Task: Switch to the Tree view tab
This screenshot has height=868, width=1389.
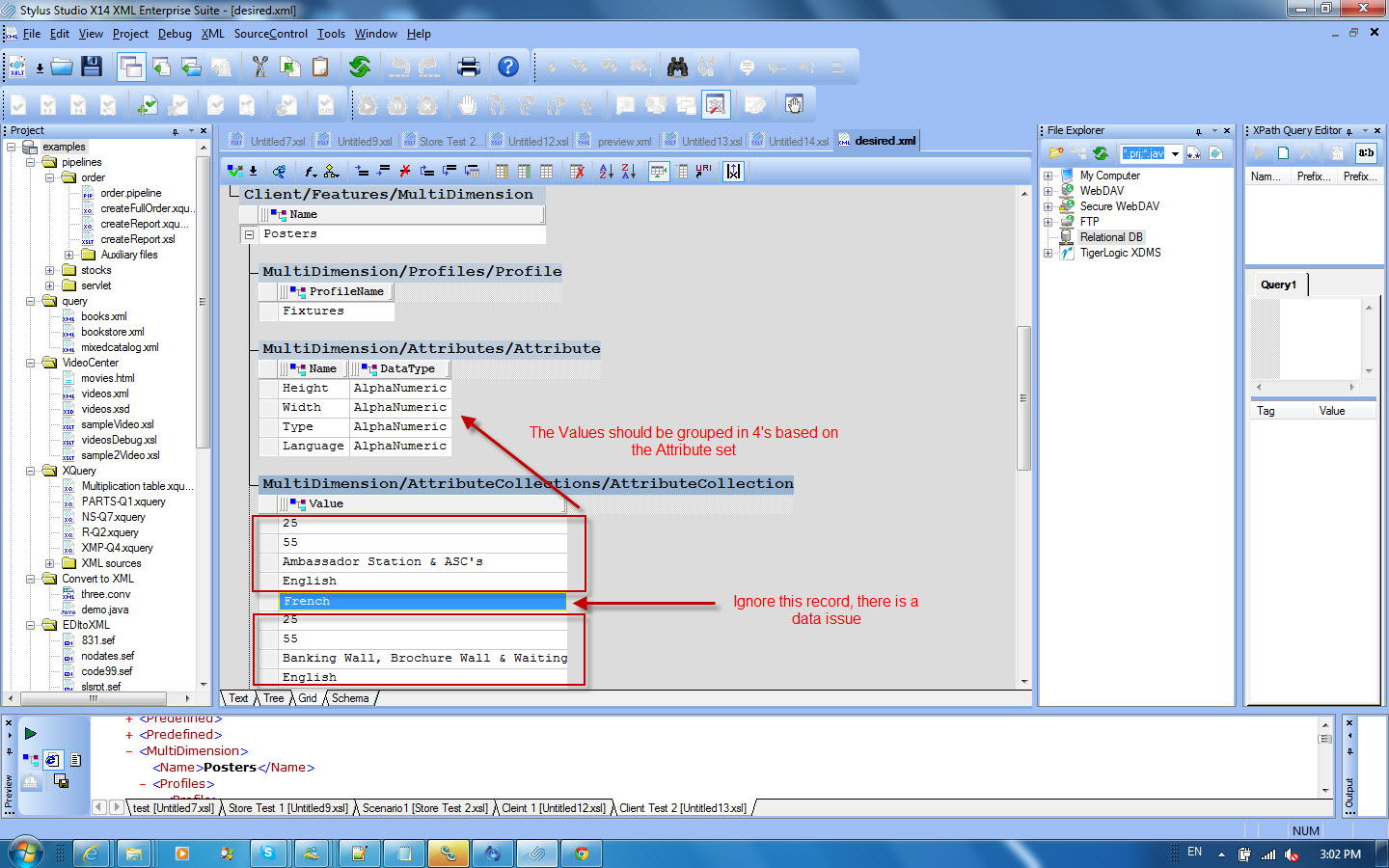Action: [274, 698]
